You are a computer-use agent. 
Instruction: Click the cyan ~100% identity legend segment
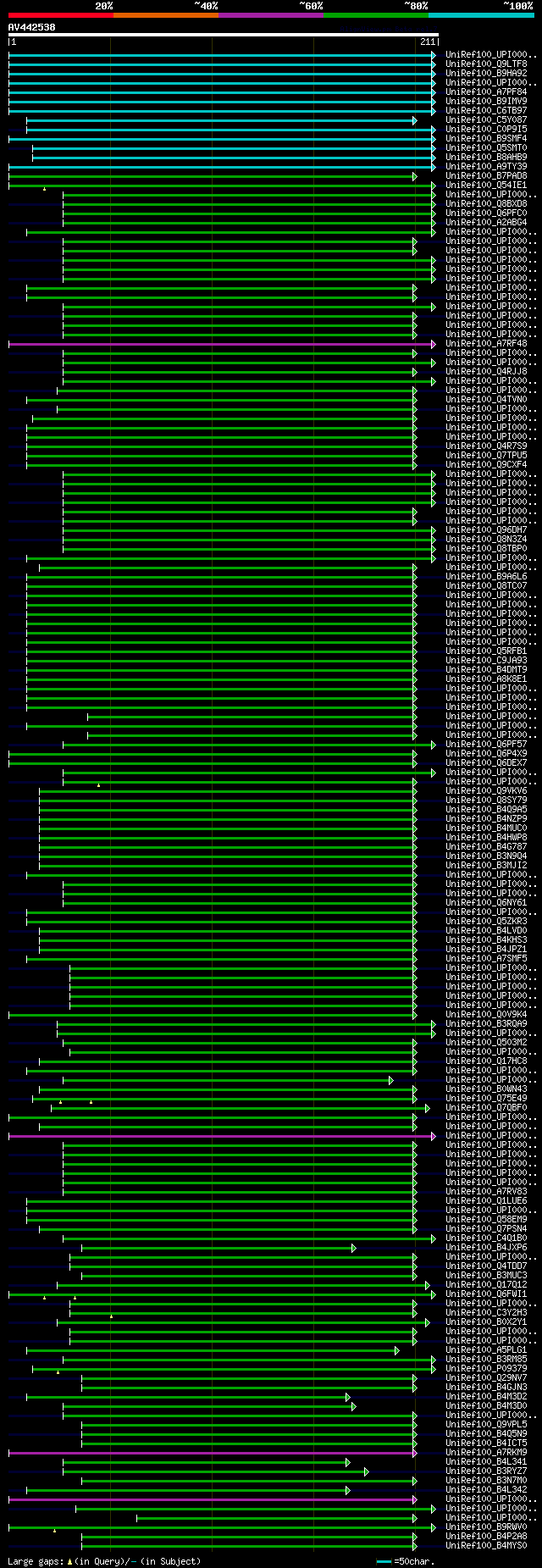(x=481, y=14)
